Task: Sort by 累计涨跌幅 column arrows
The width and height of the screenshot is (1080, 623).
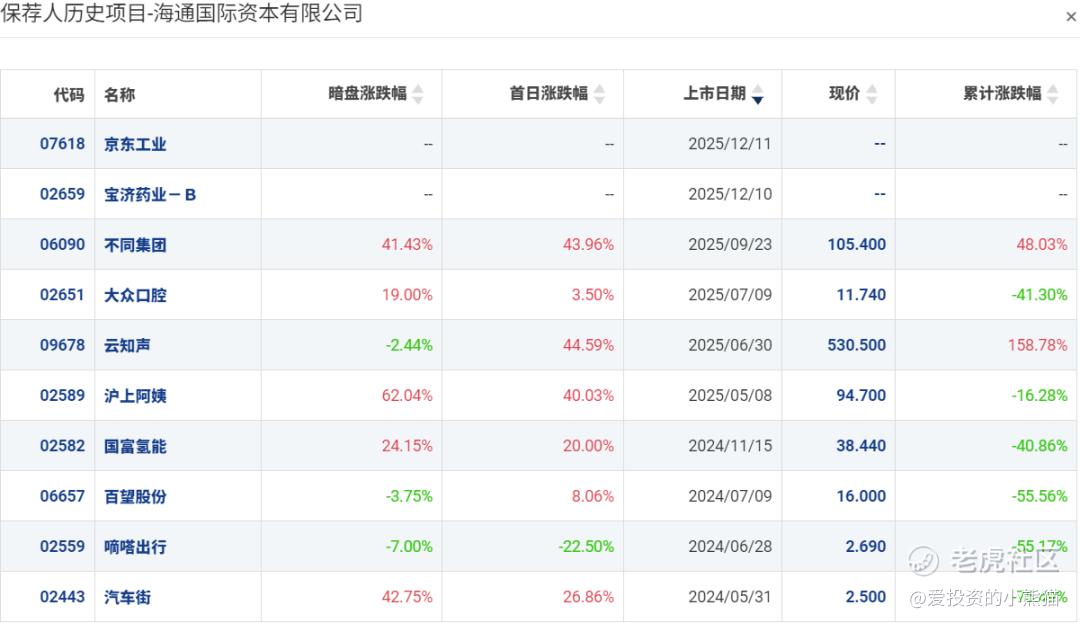Action: pos(1052,94)
